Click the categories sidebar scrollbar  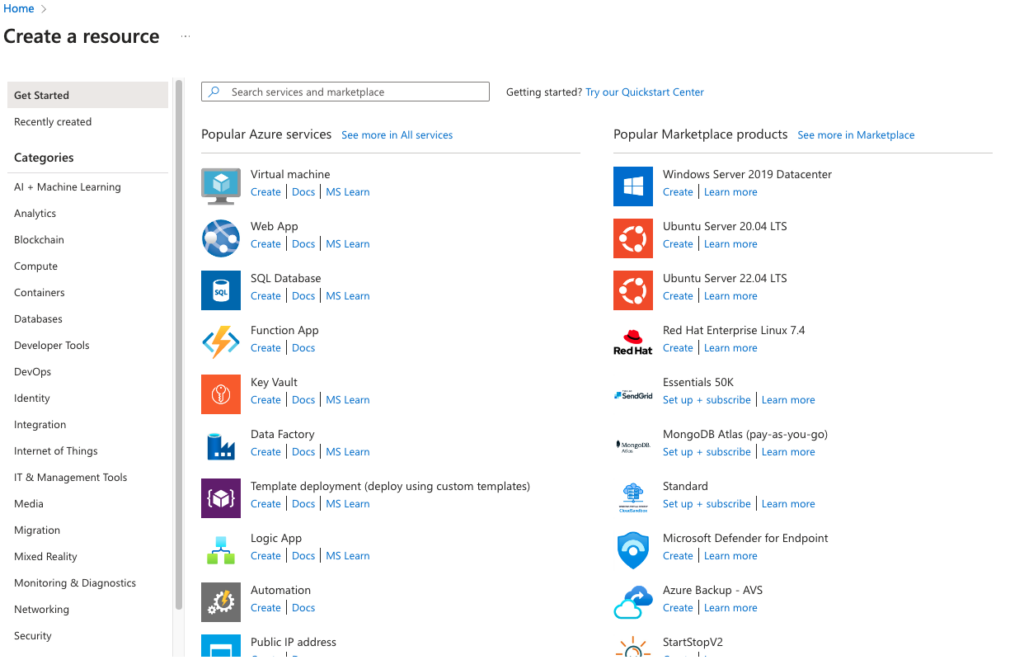click(x=179, y=345)
